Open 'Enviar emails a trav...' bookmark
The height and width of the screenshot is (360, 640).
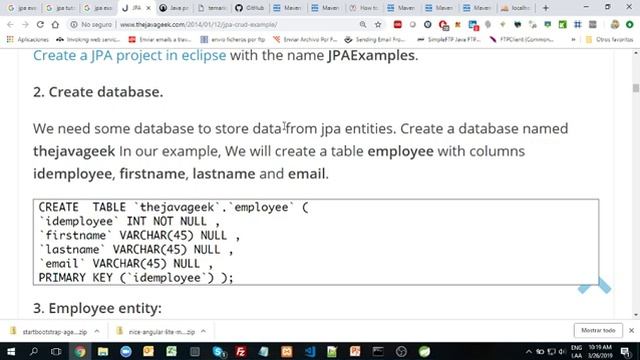pyautogui.click(x=160, y=40)
